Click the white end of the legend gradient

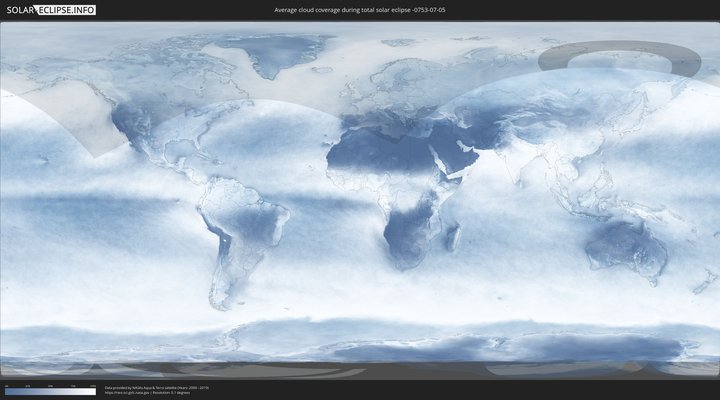(92, 391)
